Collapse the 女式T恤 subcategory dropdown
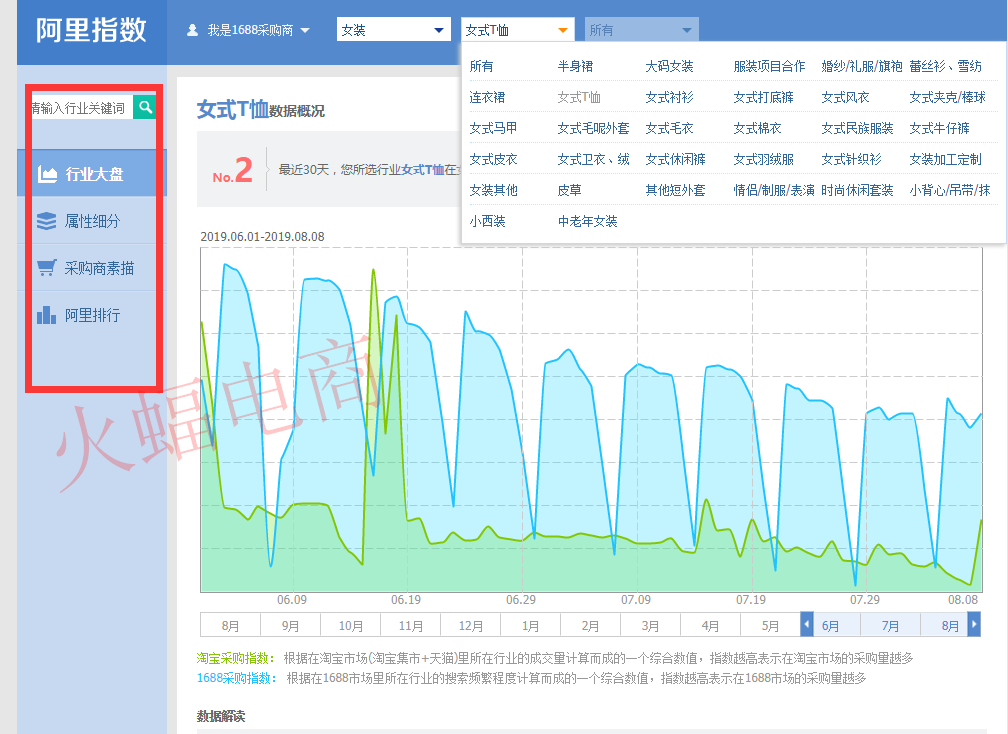 (518, 30)
